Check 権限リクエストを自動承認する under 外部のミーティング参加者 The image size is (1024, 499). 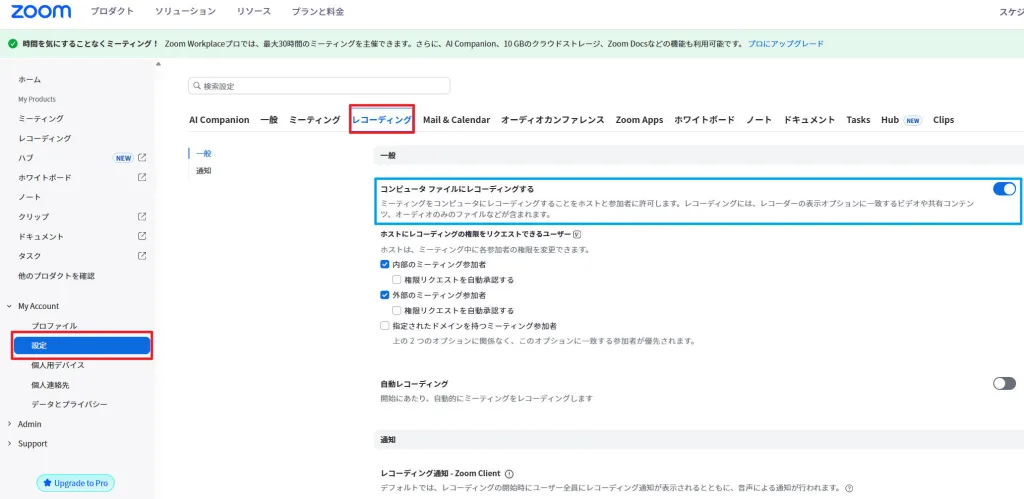pyautogui.click(x=396, y=310)
